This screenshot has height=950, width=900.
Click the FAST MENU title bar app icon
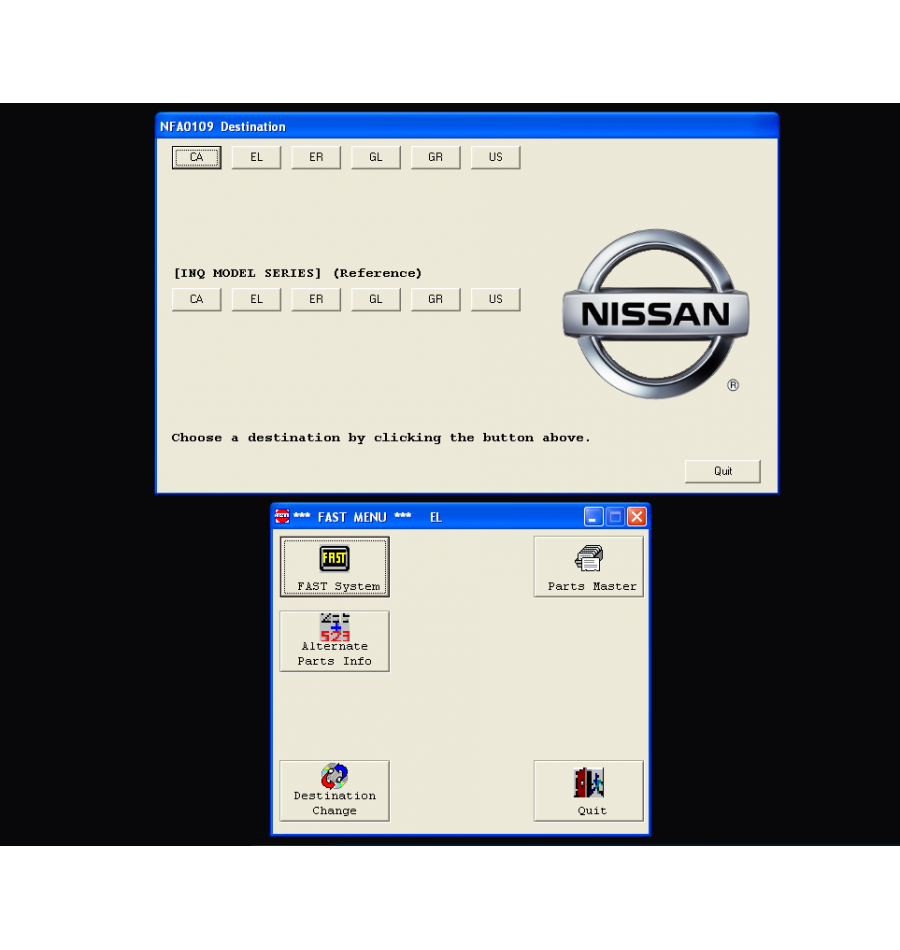point(282,516)
